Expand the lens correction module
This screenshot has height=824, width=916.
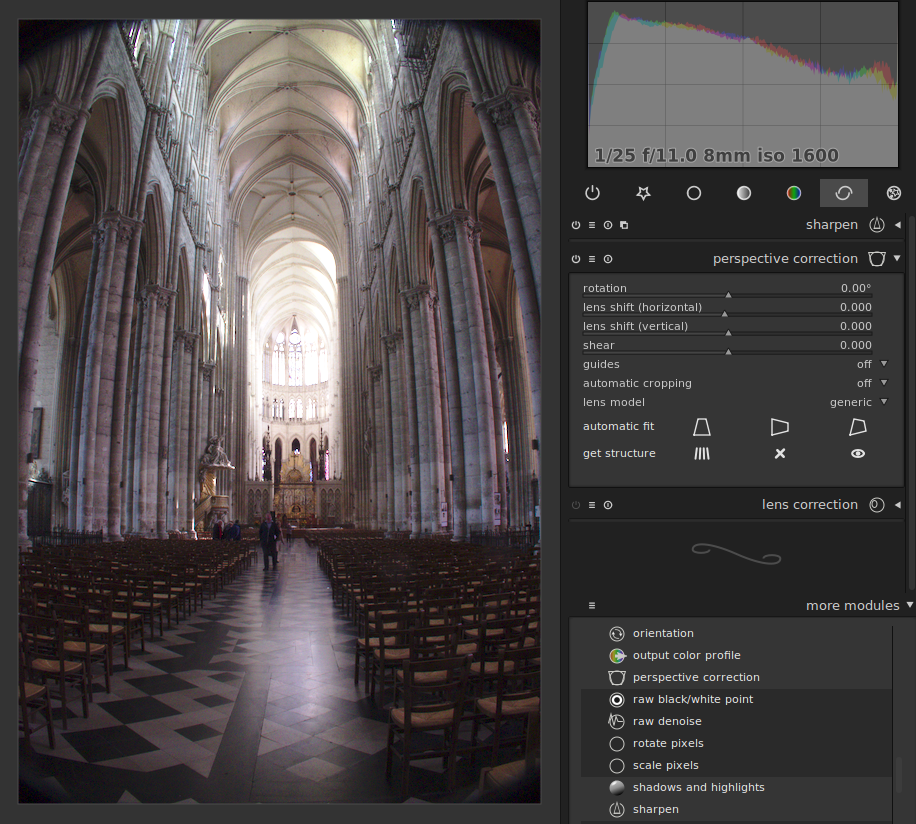tap(897, 505)
